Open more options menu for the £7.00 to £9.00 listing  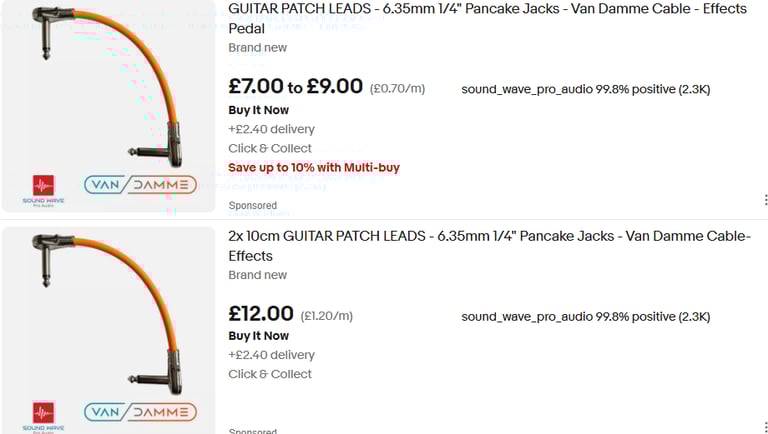pos(765,200)
